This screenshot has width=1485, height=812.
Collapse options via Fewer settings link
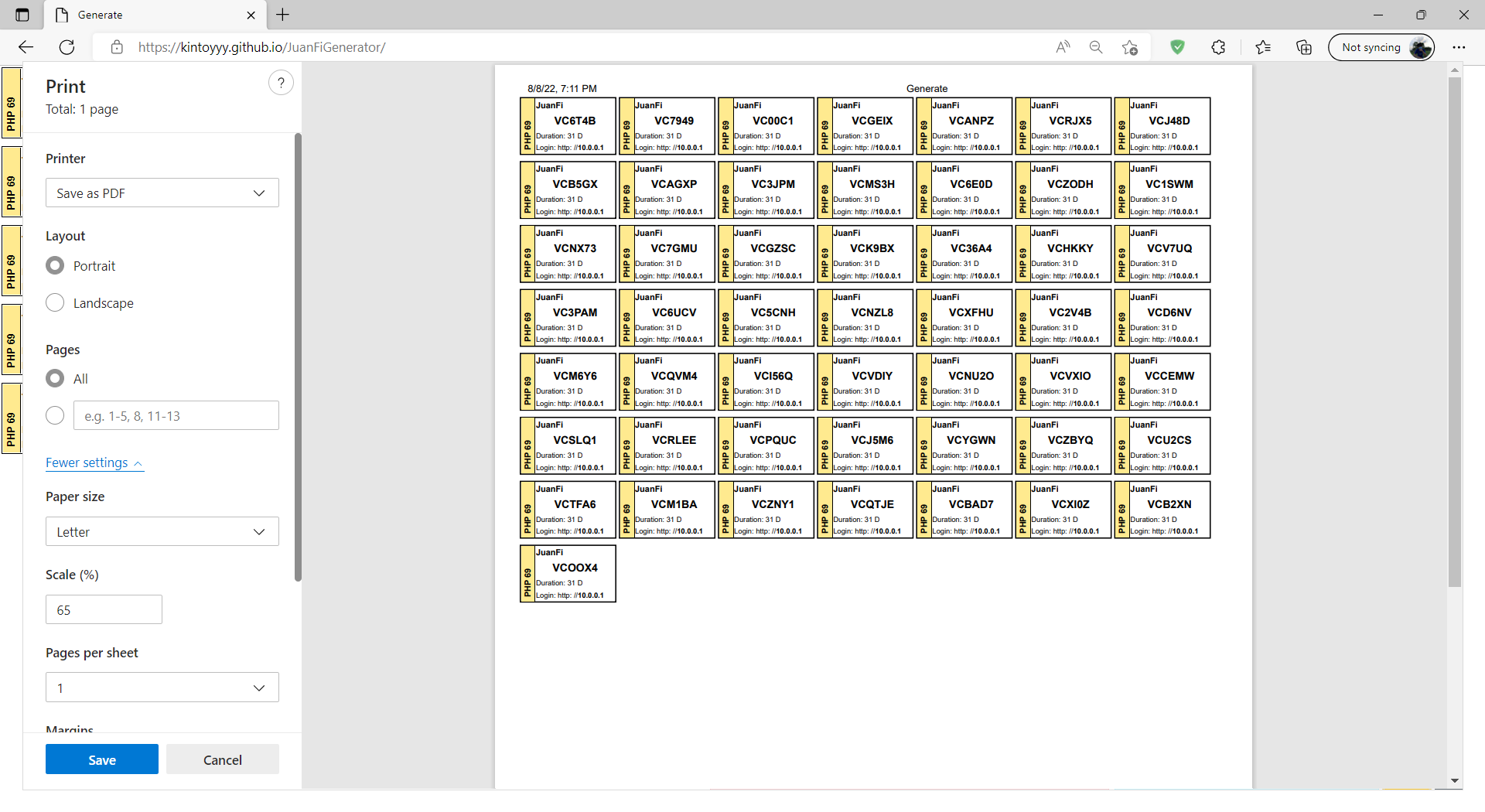click(x=94, y=462)
